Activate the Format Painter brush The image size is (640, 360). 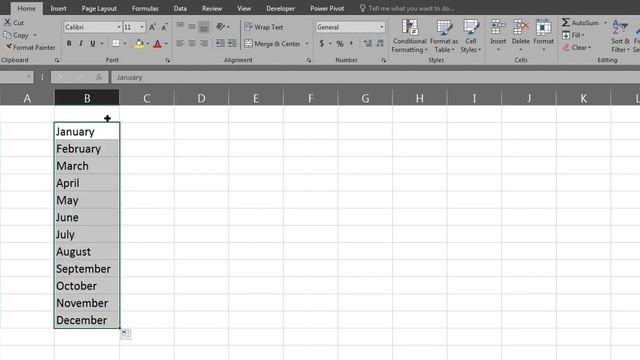pos(8,47)
